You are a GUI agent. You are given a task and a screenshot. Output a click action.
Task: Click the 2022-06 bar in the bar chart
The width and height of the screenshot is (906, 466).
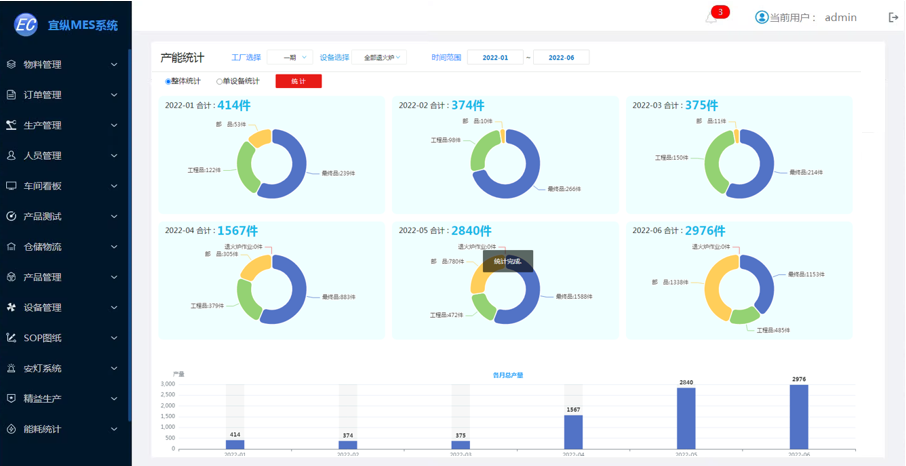pyautogui.click(x=799, y=418)
